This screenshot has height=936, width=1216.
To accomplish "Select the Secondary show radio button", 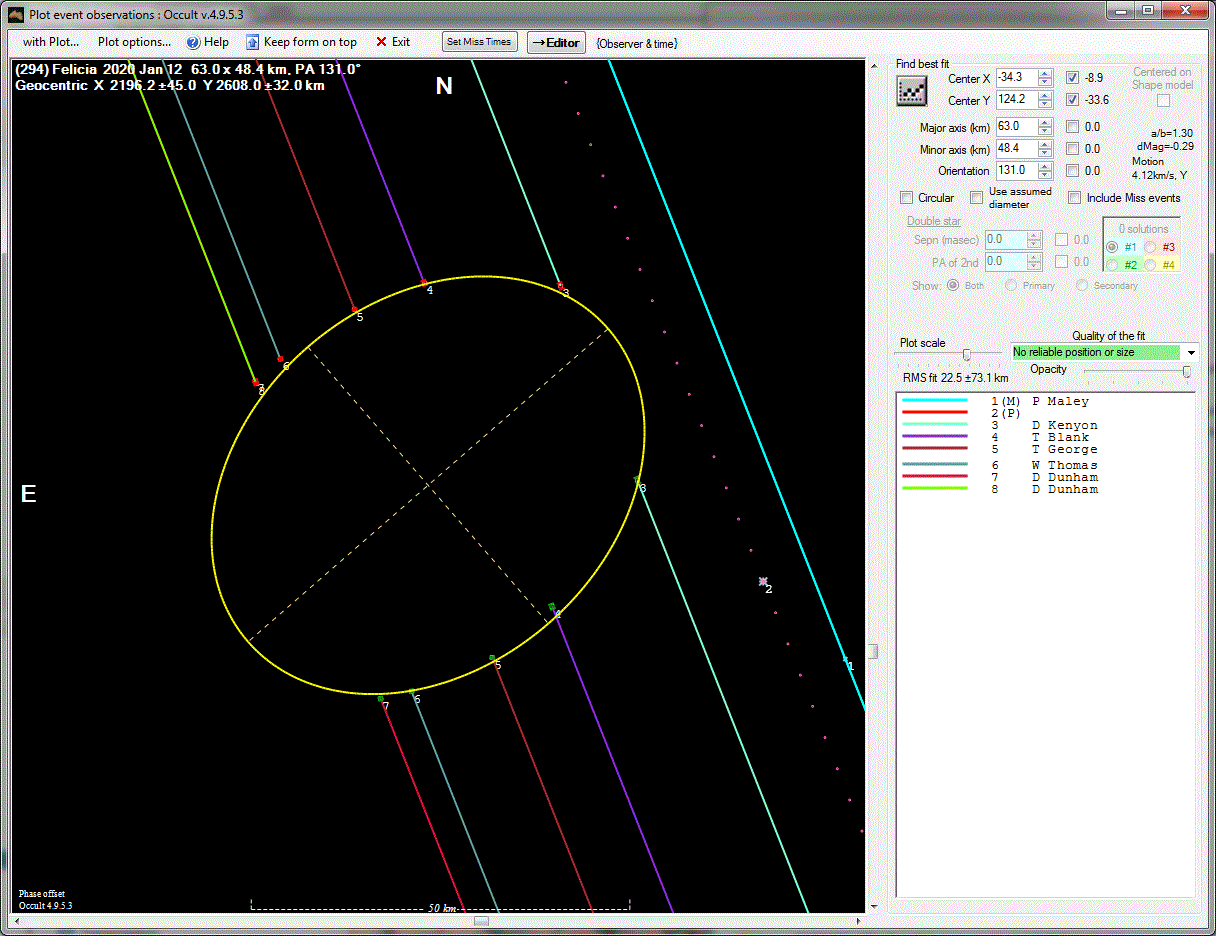I will [1082, 285].
